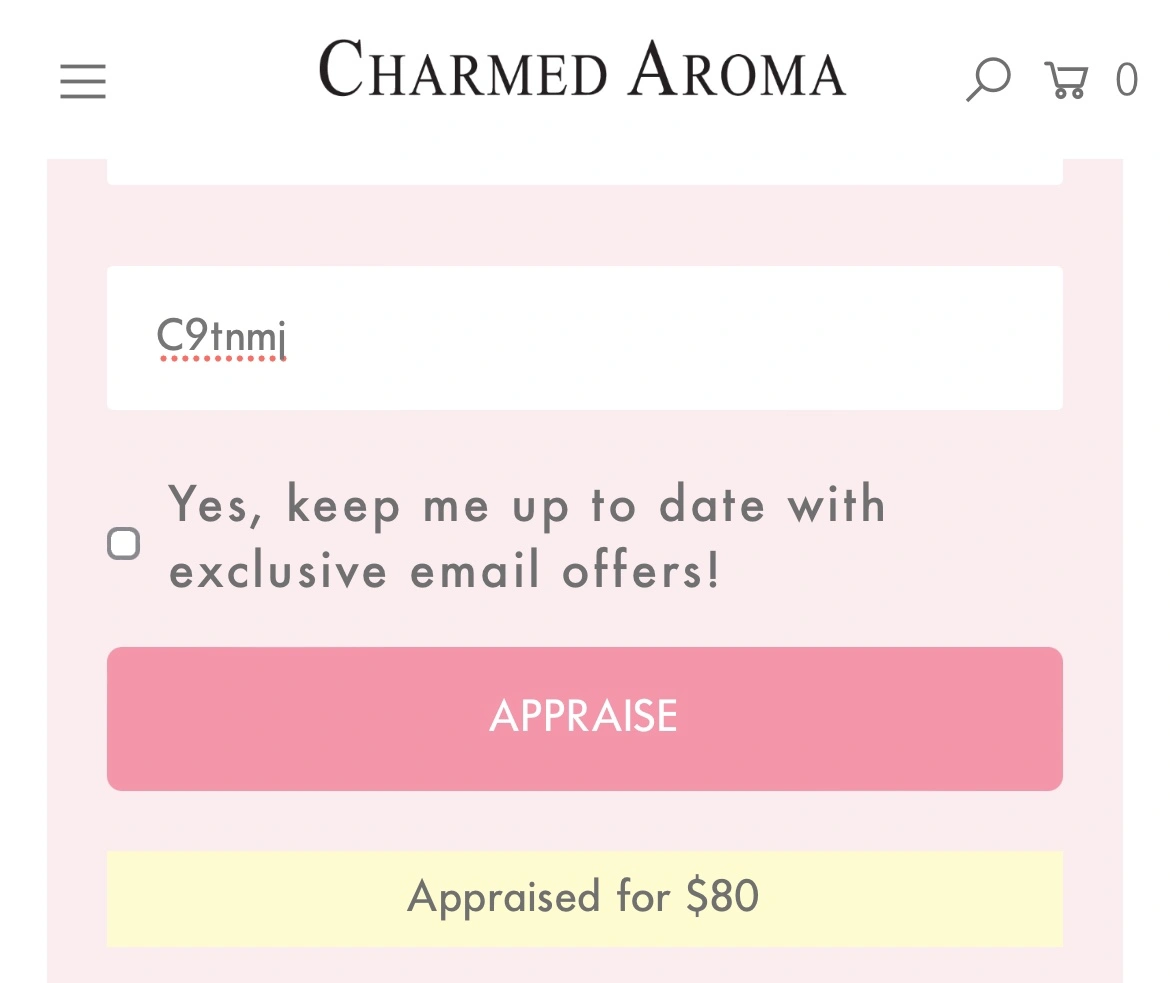The image size is (1170, 983).
Task: Open the shopping cart icon
Action: [1066, 79]
